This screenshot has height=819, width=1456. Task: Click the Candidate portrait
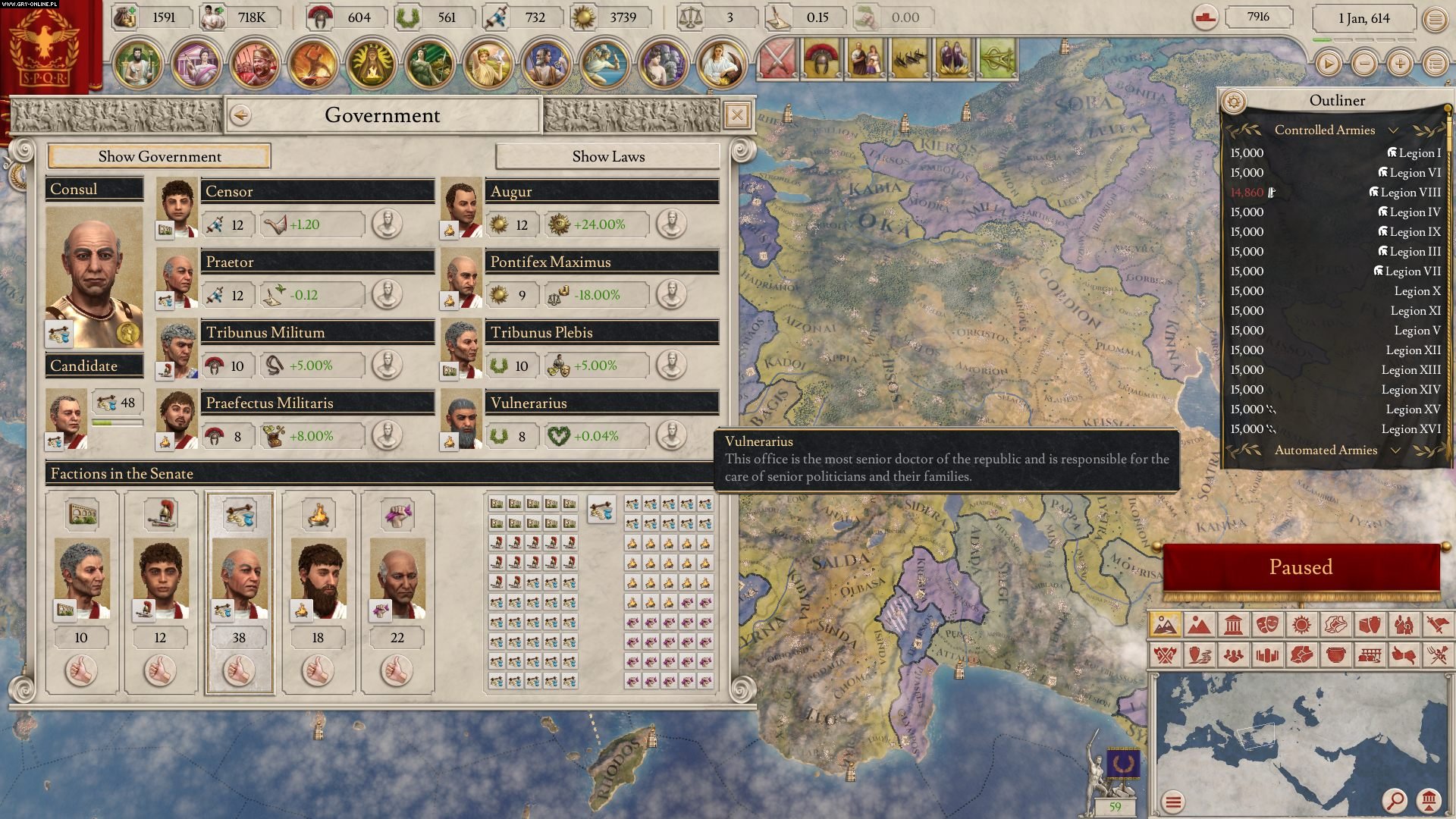[67, 419]
